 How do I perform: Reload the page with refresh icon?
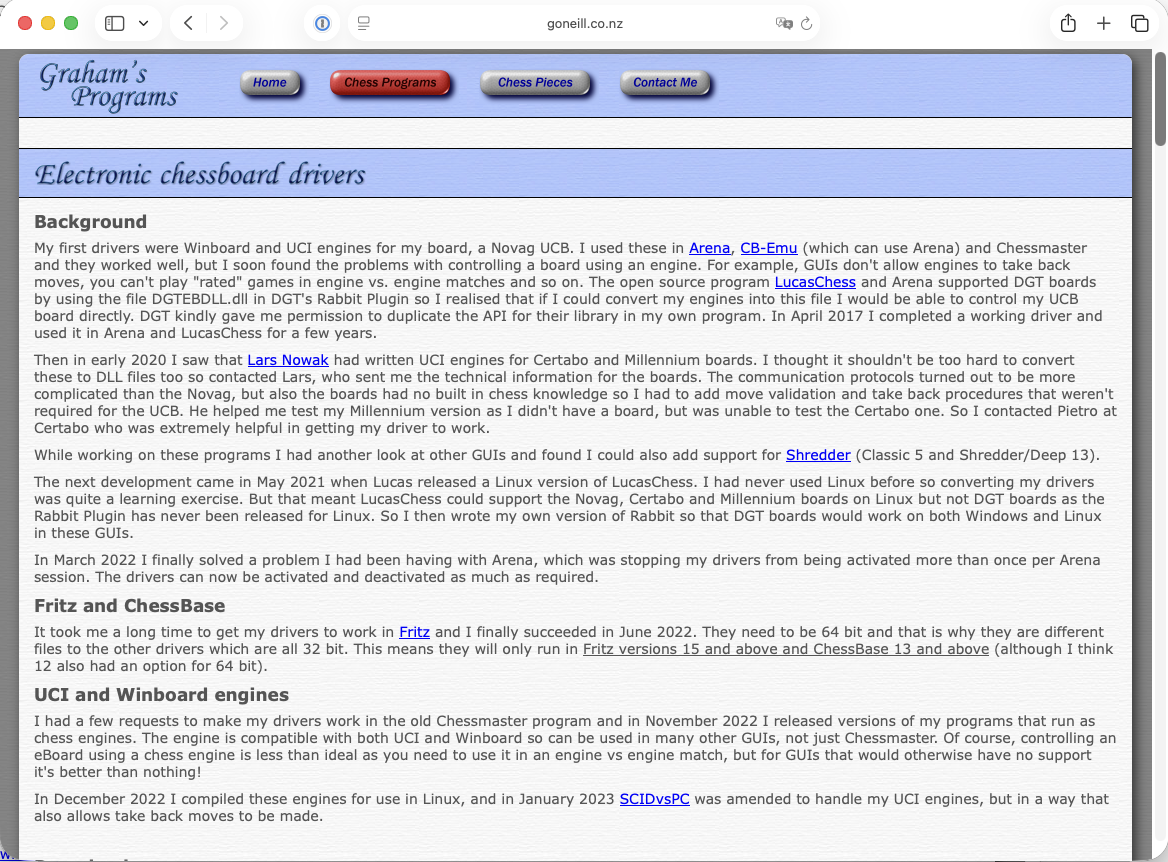[807, 23]
